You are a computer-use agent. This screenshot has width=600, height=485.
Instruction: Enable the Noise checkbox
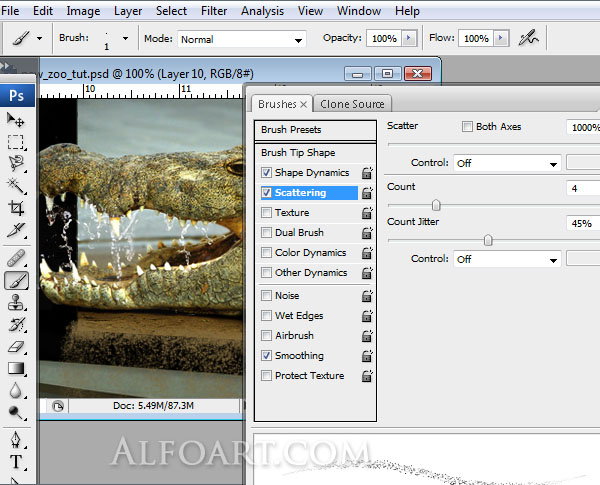pos(266,296)
